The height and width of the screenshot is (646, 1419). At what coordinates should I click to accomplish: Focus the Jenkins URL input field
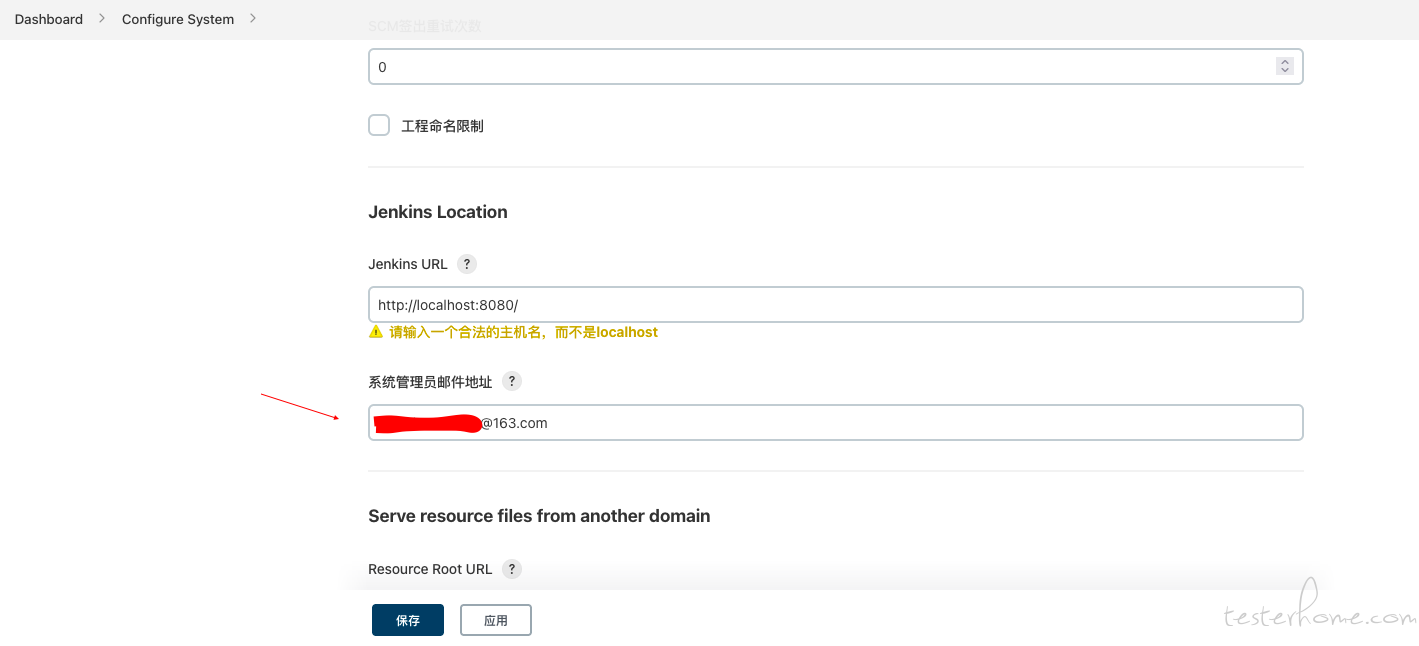click(835, 305)
